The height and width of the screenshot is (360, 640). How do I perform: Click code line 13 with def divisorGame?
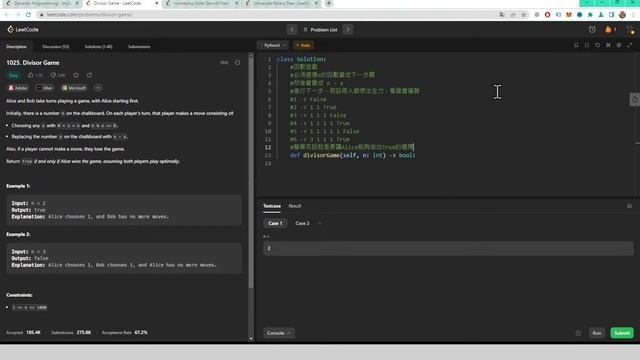tap(353, 155)
